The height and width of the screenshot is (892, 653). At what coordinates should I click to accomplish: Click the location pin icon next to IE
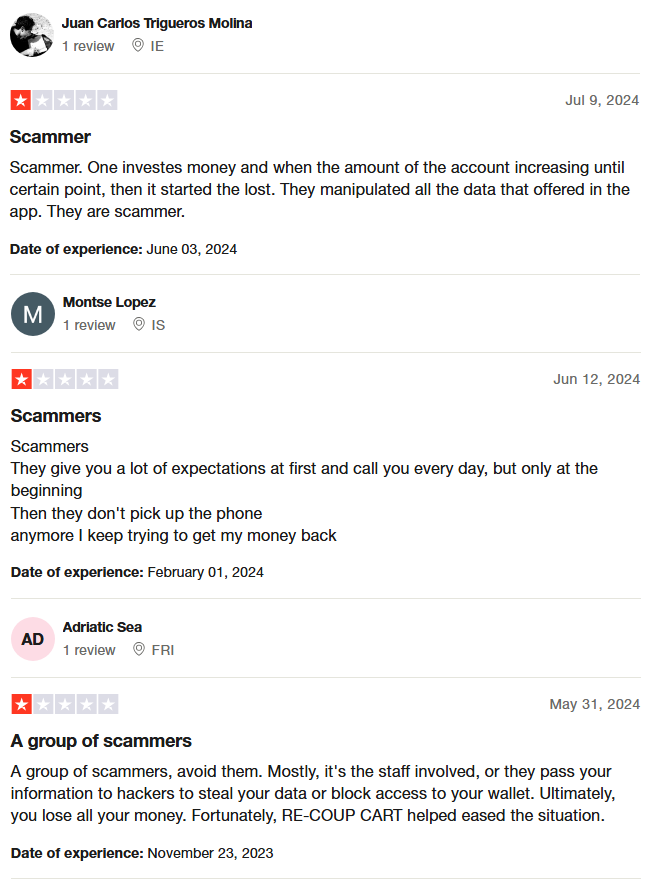click(138, 46)
